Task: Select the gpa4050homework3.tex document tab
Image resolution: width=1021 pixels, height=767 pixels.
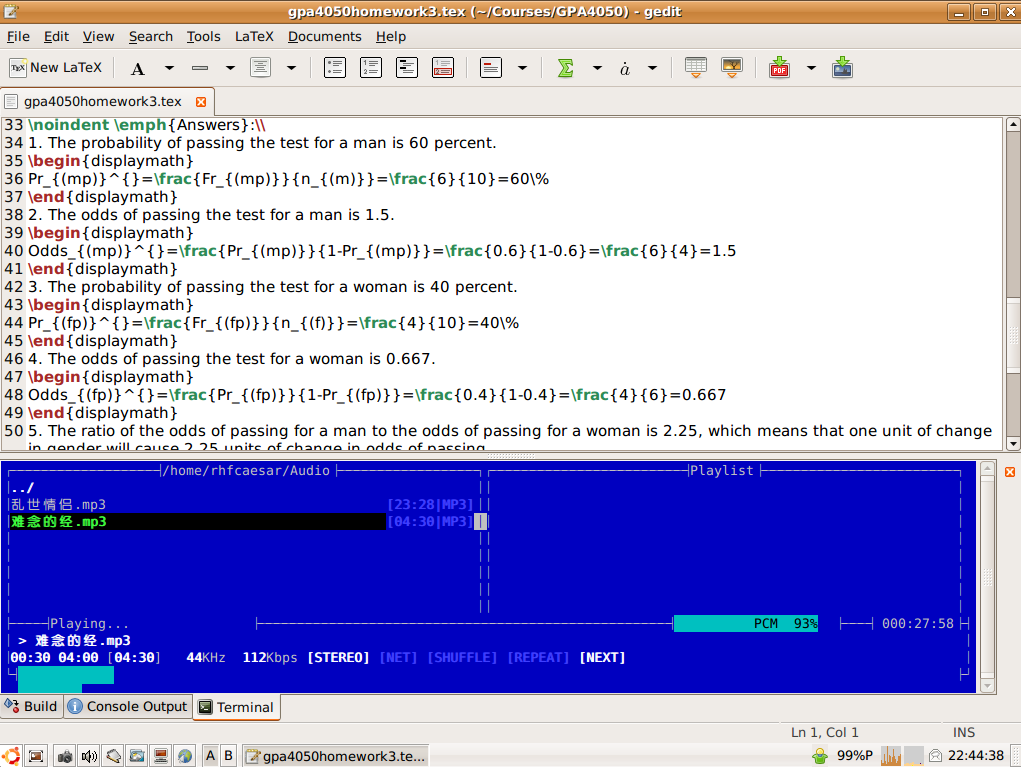Action: [x=102, y=102]
